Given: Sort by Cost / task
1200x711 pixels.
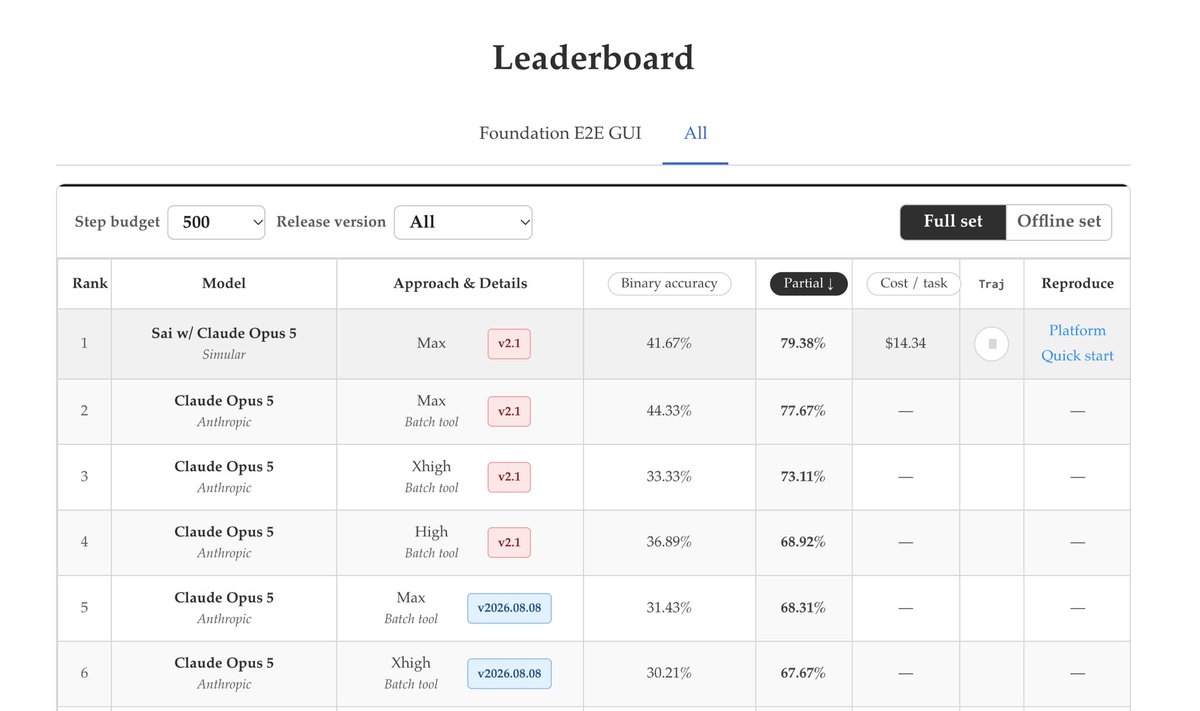Looking at the screenshot, I should coord(913,284).
